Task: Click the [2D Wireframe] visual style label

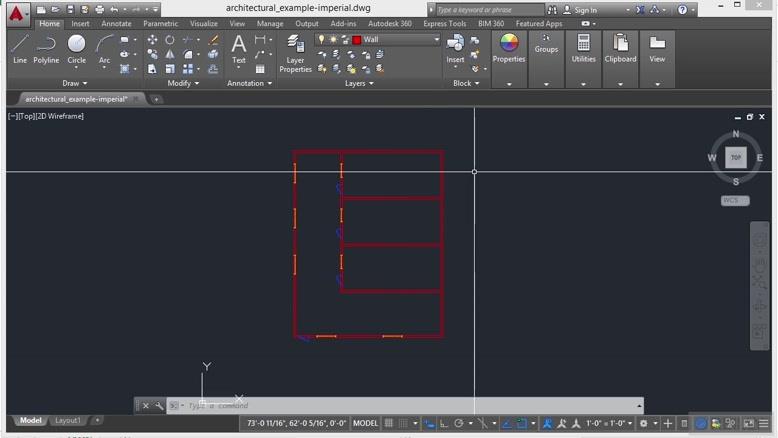Action: point(60,116)
